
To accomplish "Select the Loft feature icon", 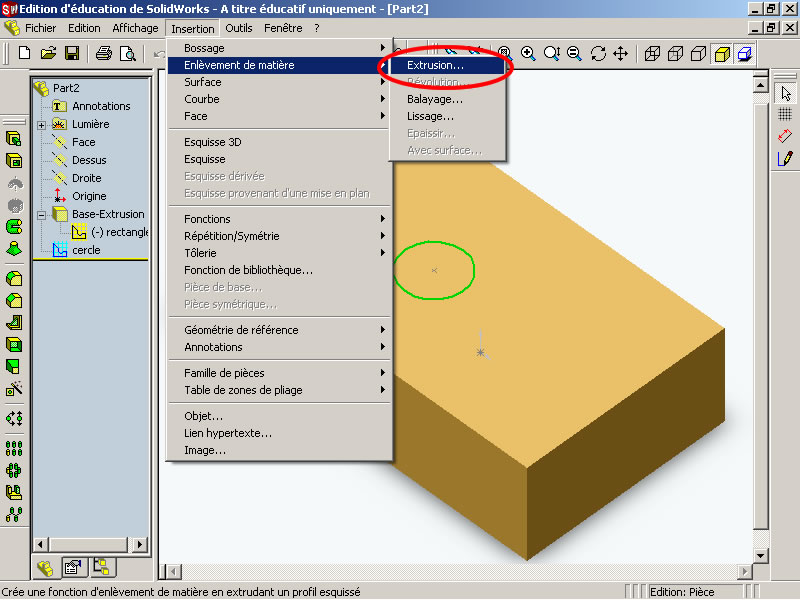I will [14, 248].
